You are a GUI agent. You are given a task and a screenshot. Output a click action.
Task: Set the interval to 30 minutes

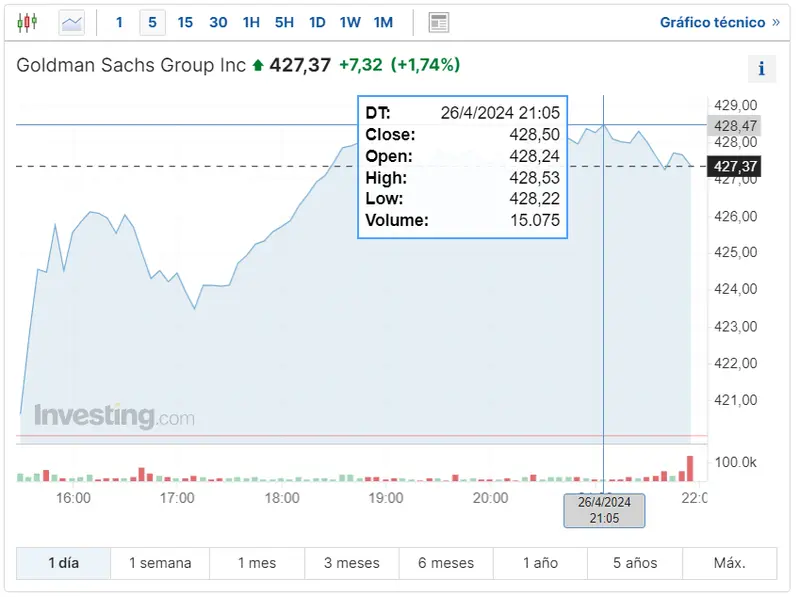pos(218,22)
